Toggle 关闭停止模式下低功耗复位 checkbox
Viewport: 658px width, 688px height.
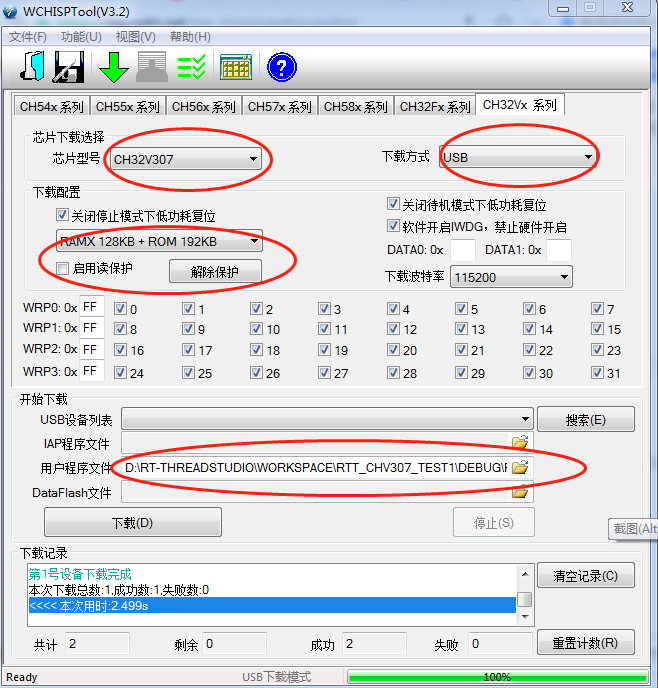click(x=62, y=215)
